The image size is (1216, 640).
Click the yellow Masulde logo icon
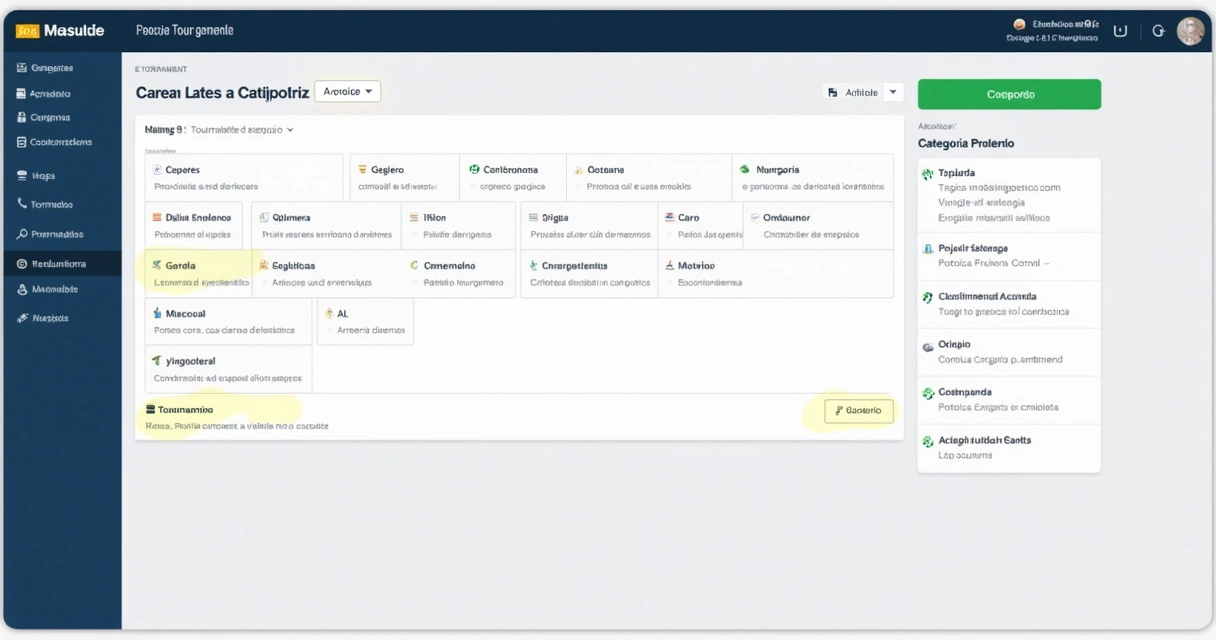(x=27, y=31)
